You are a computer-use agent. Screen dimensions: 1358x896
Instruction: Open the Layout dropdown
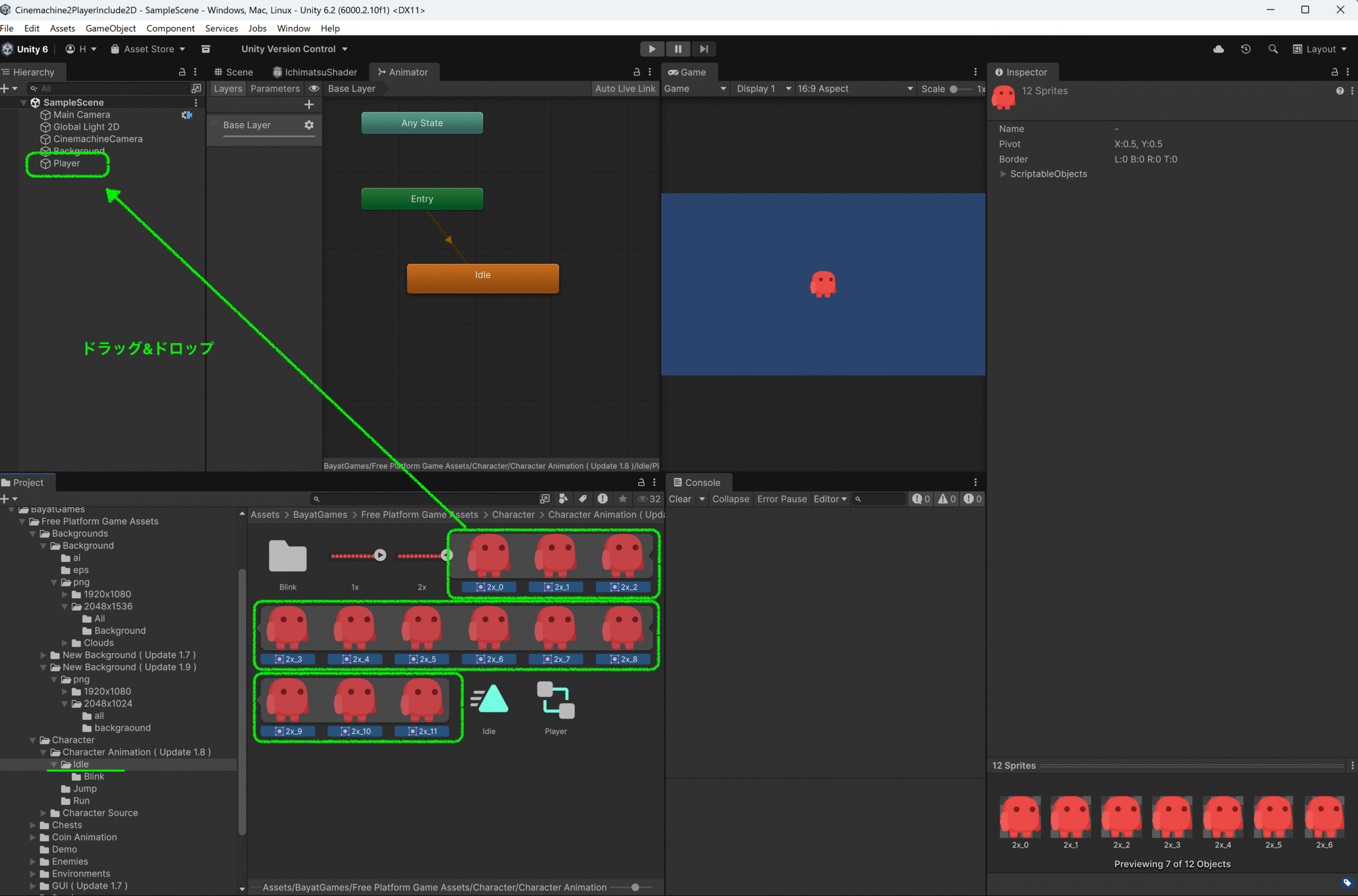coord(1320,49)
